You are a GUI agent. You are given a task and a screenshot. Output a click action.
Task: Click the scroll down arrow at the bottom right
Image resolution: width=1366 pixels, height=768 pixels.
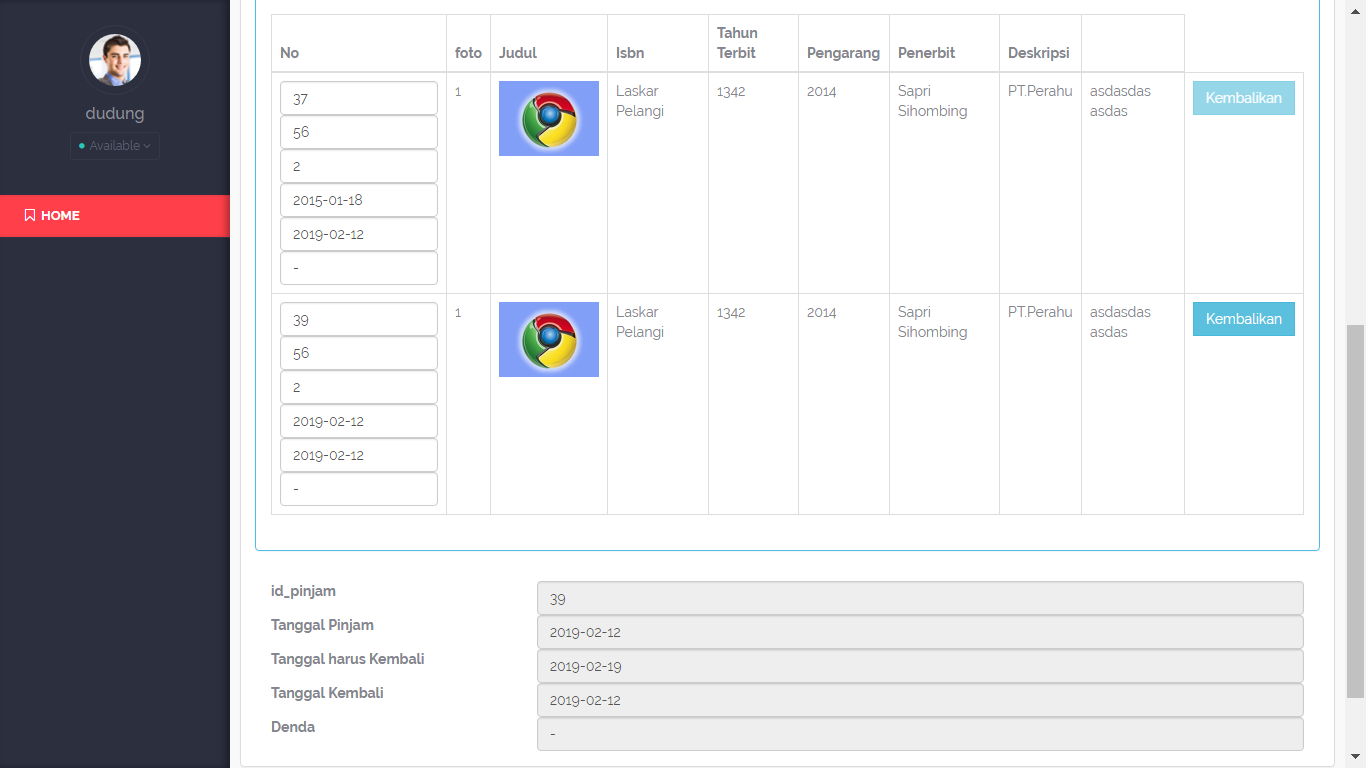[x=1356, y=758]
